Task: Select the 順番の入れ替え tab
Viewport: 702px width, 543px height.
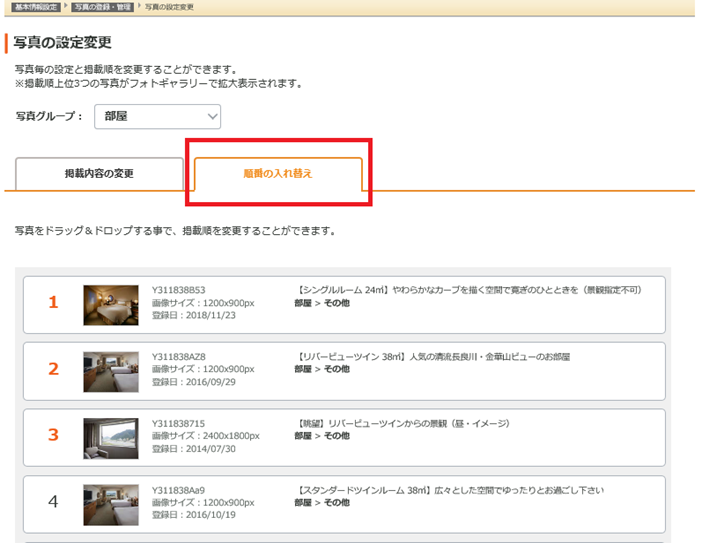Action: (x=277, y=174)
